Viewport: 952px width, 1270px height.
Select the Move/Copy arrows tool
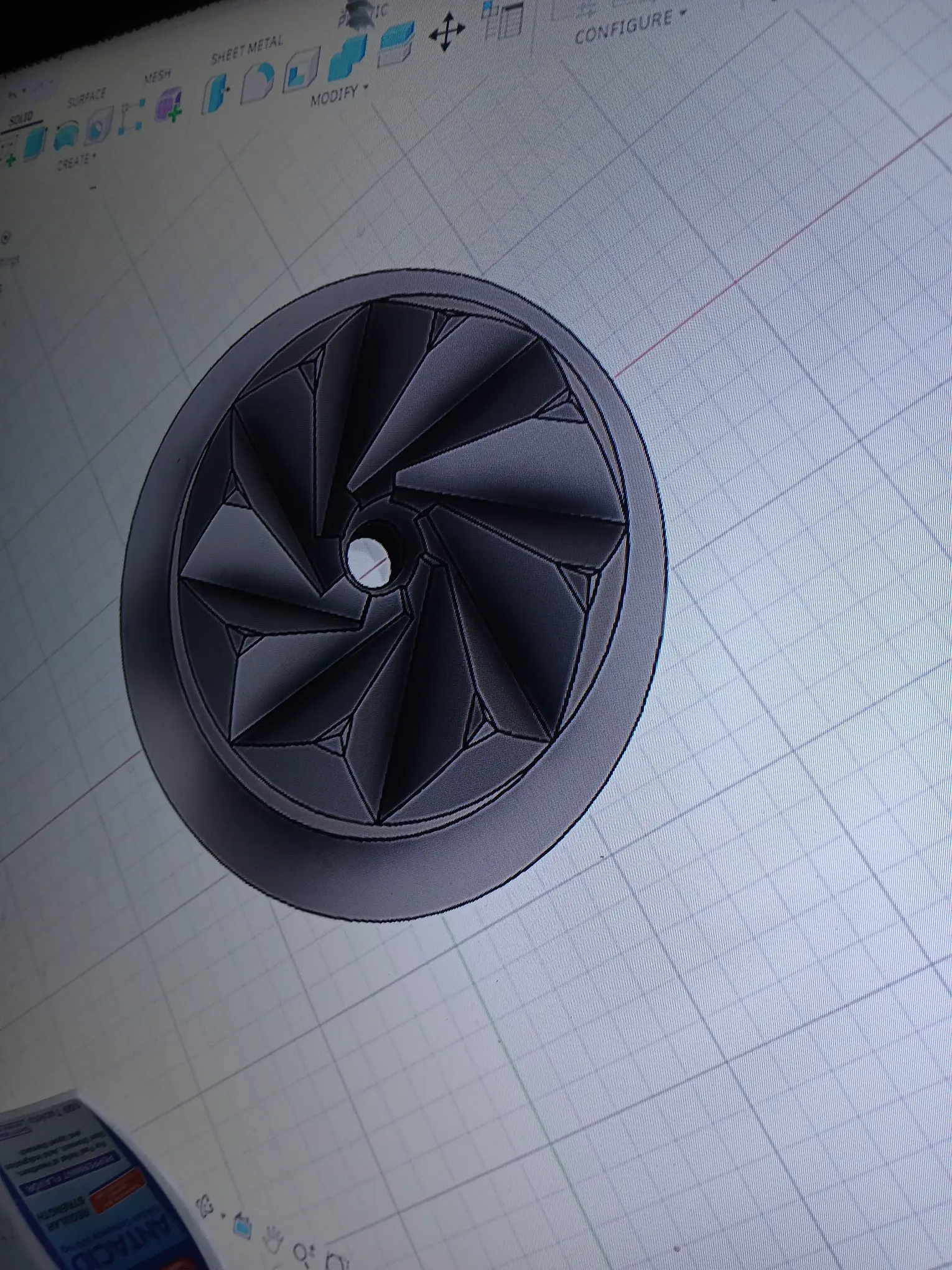(x=447, y=32)
